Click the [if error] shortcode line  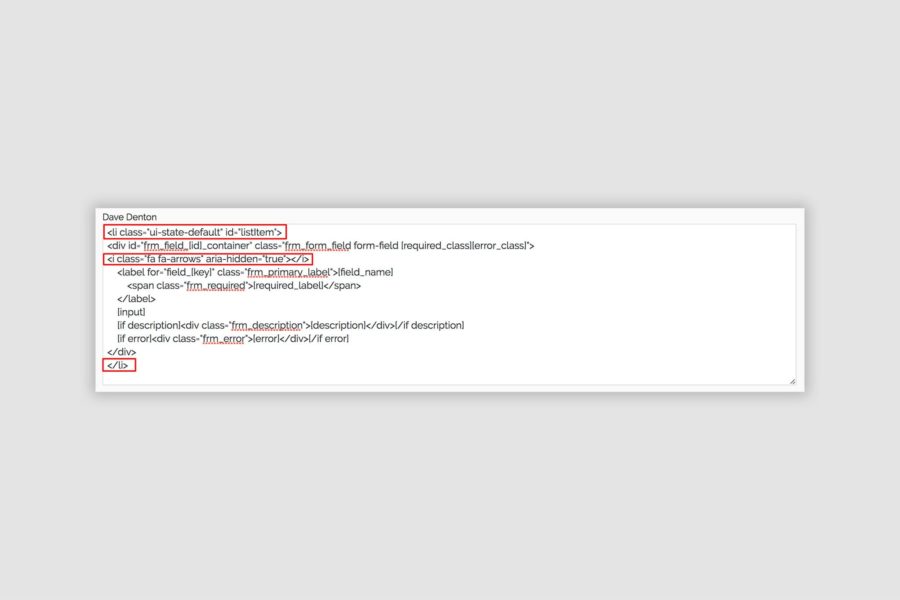pyautogui.click(x=232, y=339)
